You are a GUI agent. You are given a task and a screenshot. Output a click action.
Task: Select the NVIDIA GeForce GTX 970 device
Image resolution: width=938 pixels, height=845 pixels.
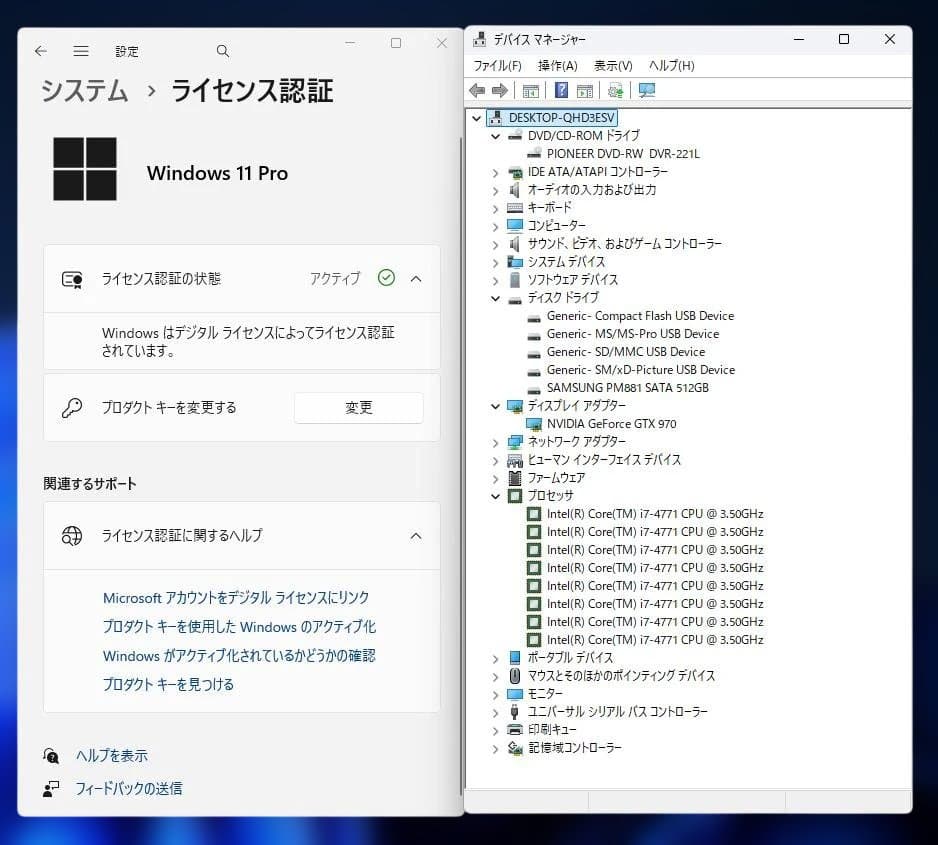pyautogui.click(x=610, y=423)
